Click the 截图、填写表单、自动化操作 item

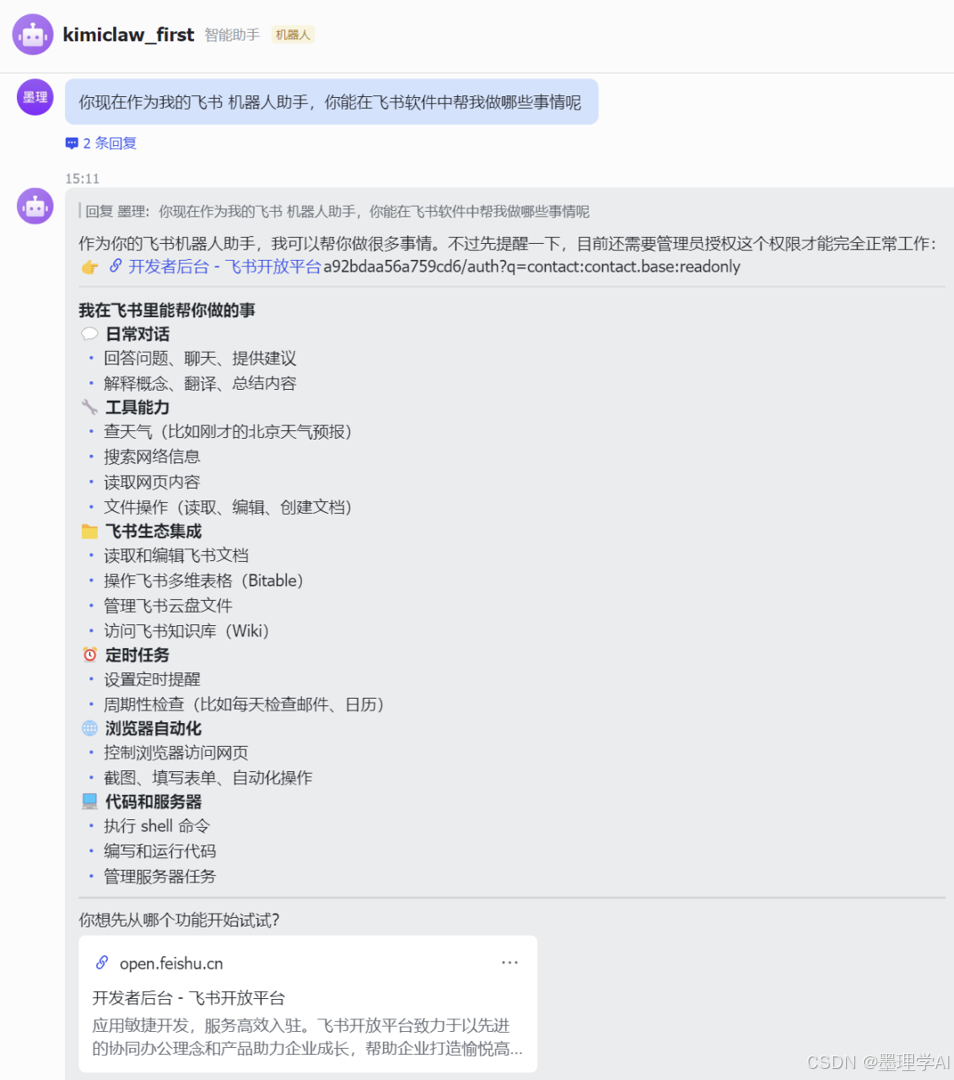coord(208,778)
